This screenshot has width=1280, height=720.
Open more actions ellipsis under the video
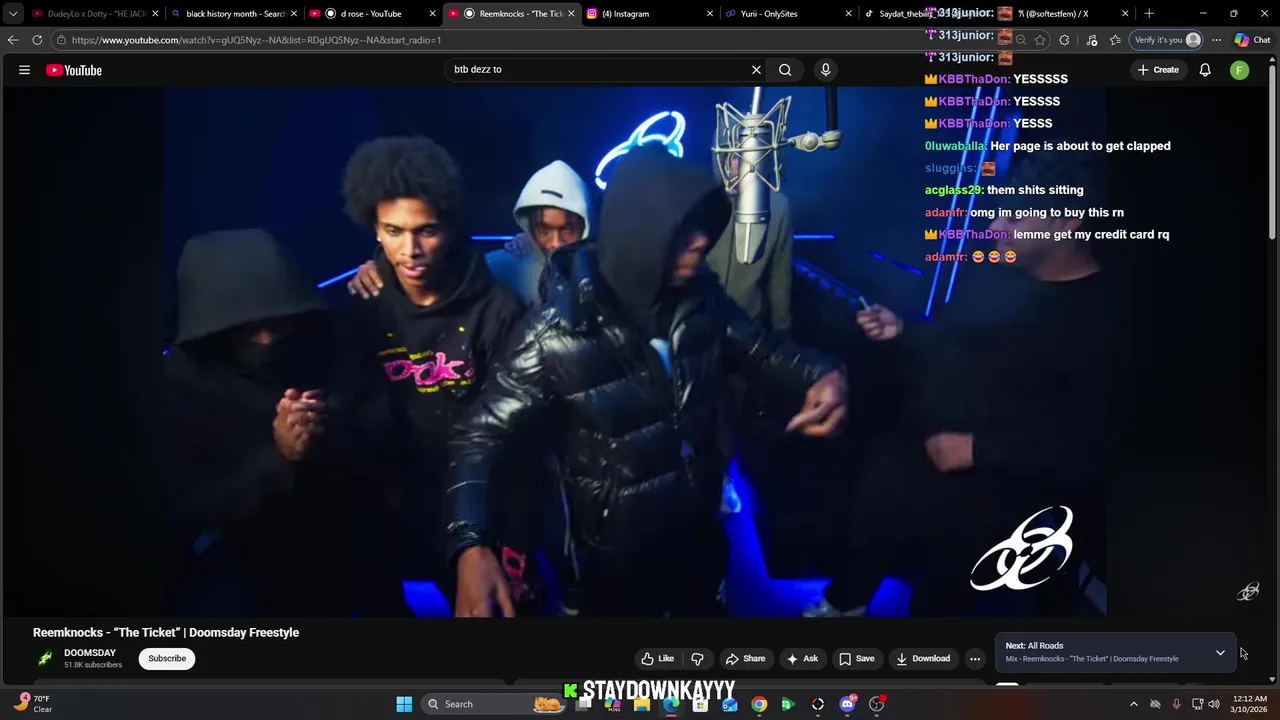(975, 659)
